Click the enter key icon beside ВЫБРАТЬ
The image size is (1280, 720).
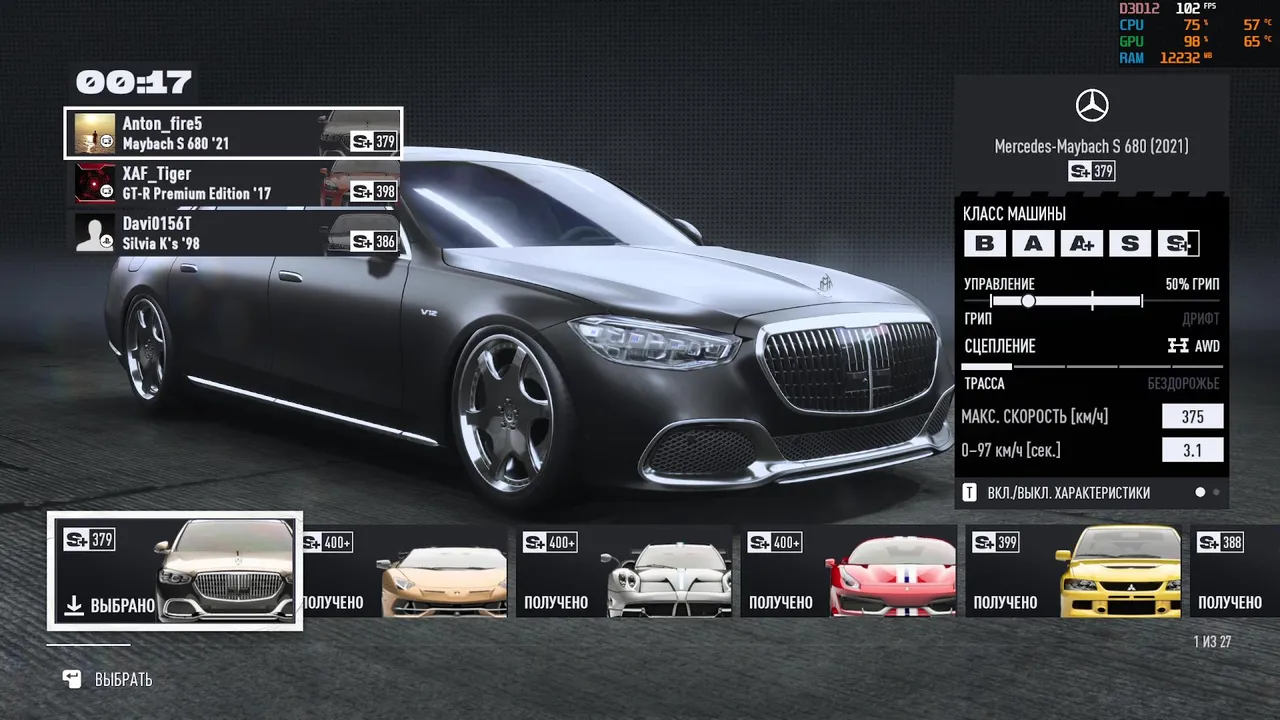(x=72, y=679)
